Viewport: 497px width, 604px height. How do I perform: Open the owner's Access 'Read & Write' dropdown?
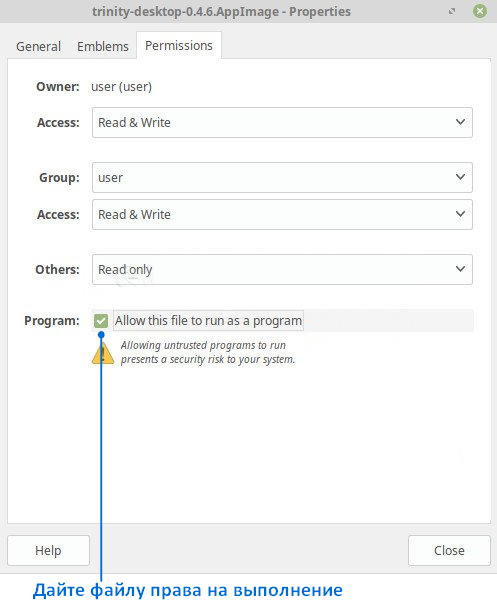282,122
